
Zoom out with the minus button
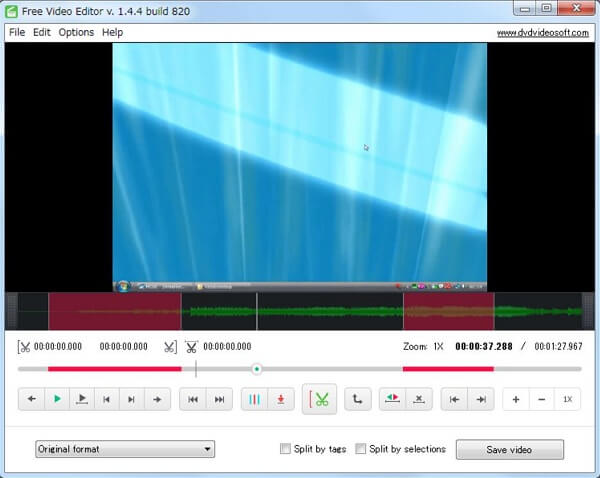pyautogui.click(x=541, y=399)
